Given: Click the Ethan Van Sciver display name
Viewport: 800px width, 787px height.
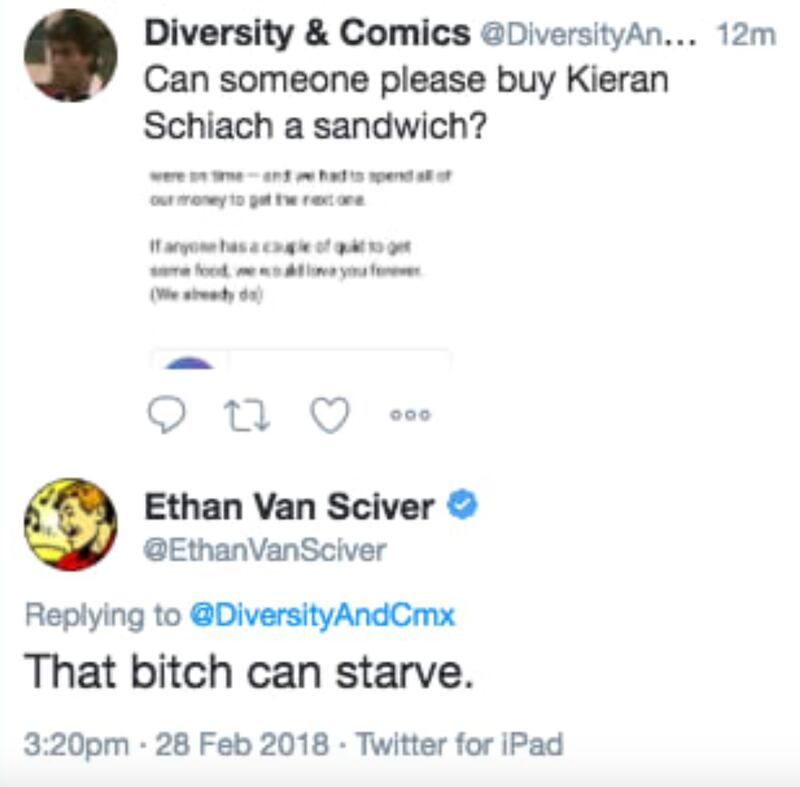Looking at the screenshot, I should point(290,507).
